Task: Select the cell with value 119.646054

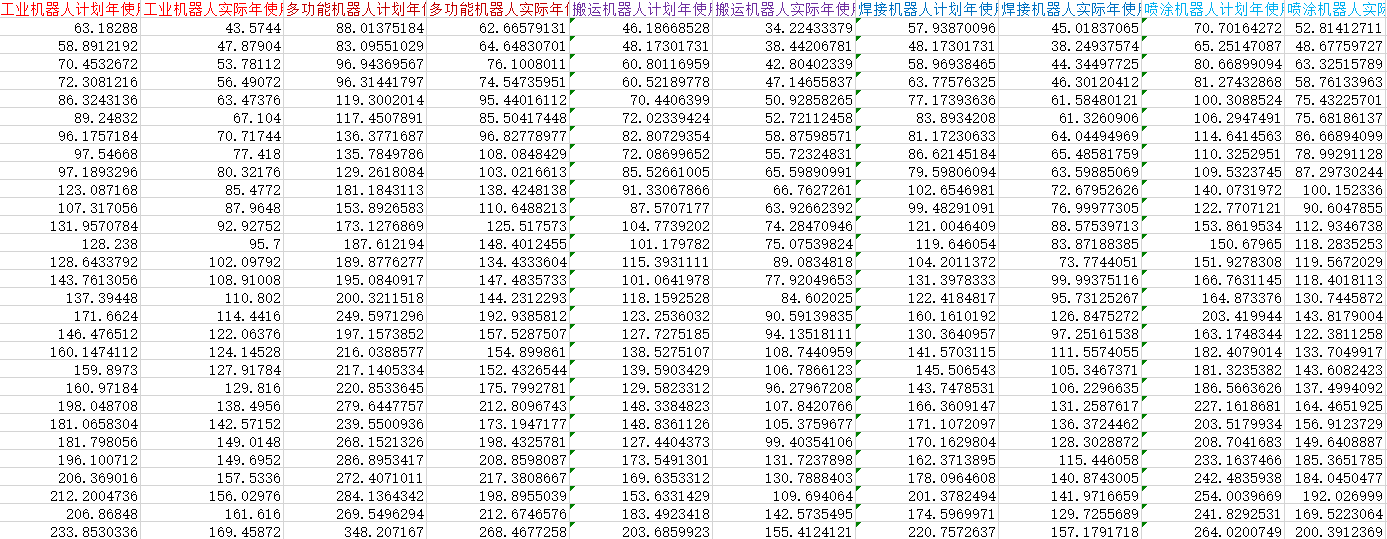Action: pos(927,243)
